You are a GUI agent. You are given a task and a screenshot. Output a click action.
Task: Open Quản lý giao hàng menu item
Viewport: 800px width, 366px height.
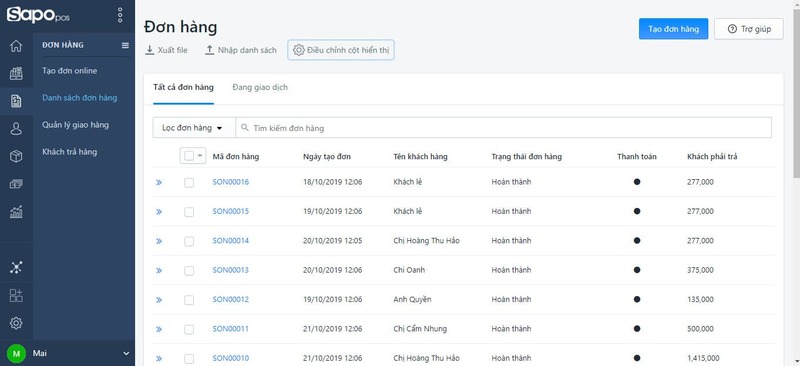(x=76, y=125)
